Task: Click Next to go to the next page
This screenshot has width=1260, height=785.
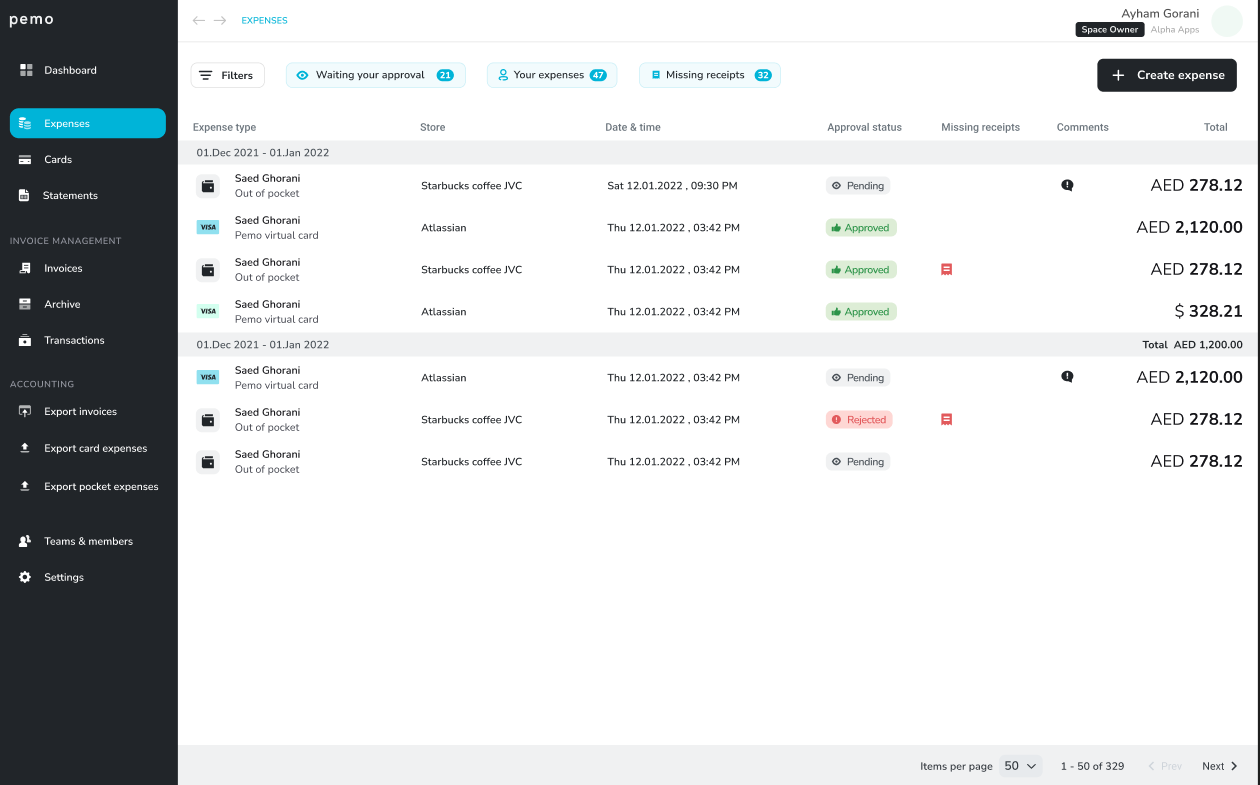Action: (1219, 765)
